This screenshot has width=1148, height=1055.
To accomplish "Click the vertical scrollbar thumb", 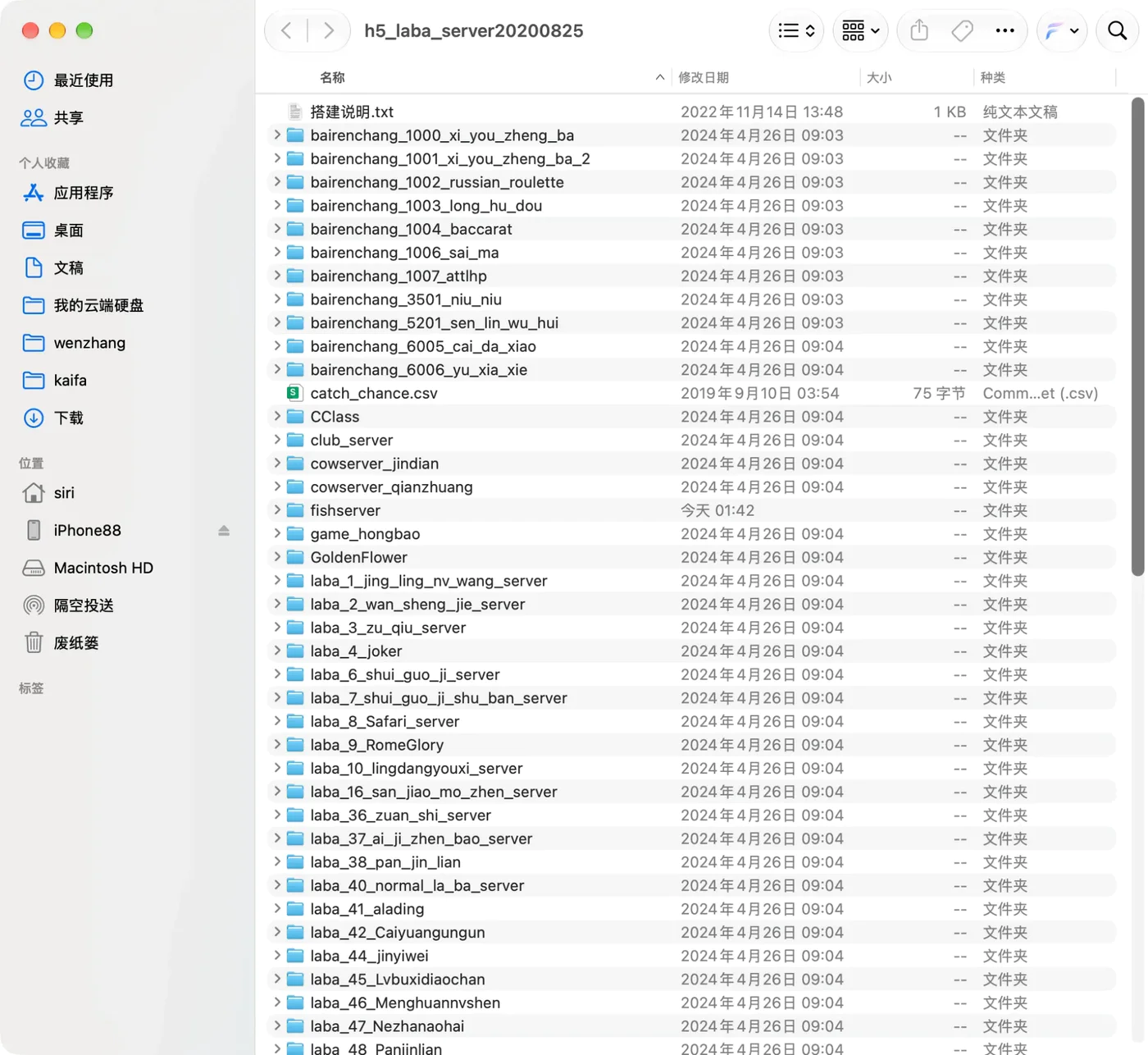I will [1137, 336].
